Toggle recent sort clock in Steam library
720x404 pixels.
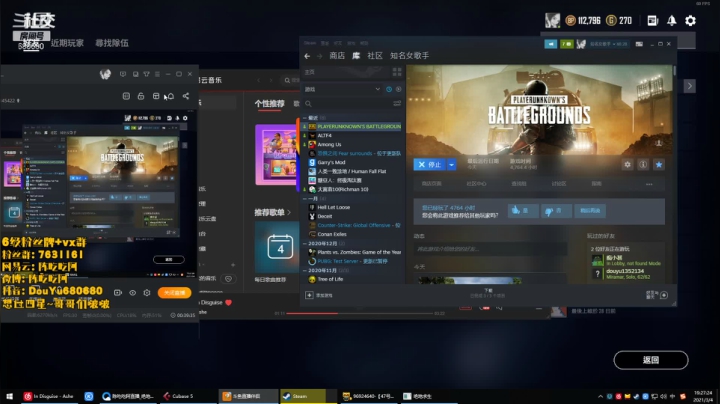click(389, 89)
